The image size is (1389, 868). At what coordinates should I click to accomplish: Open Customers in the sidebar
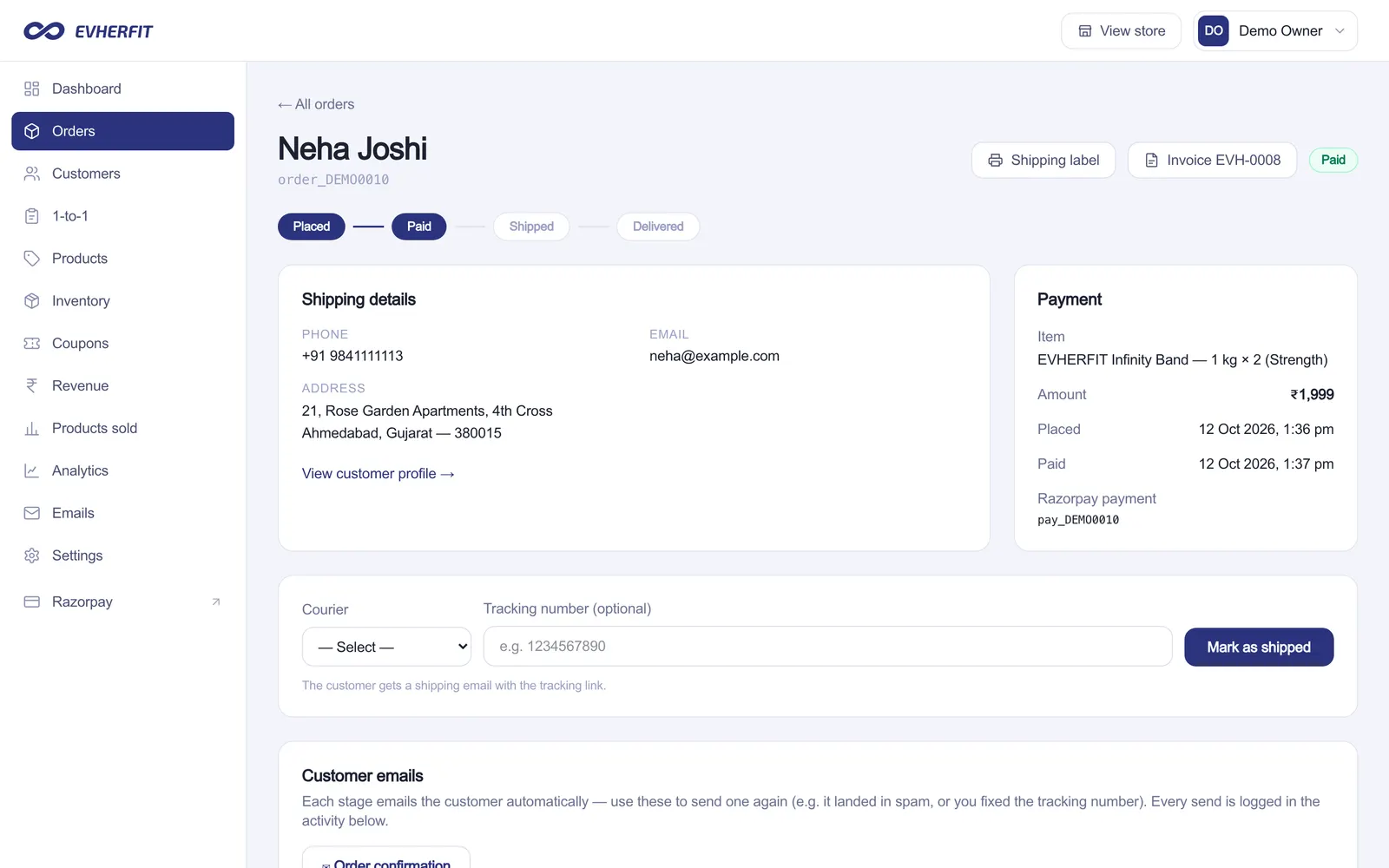(122, 174)
